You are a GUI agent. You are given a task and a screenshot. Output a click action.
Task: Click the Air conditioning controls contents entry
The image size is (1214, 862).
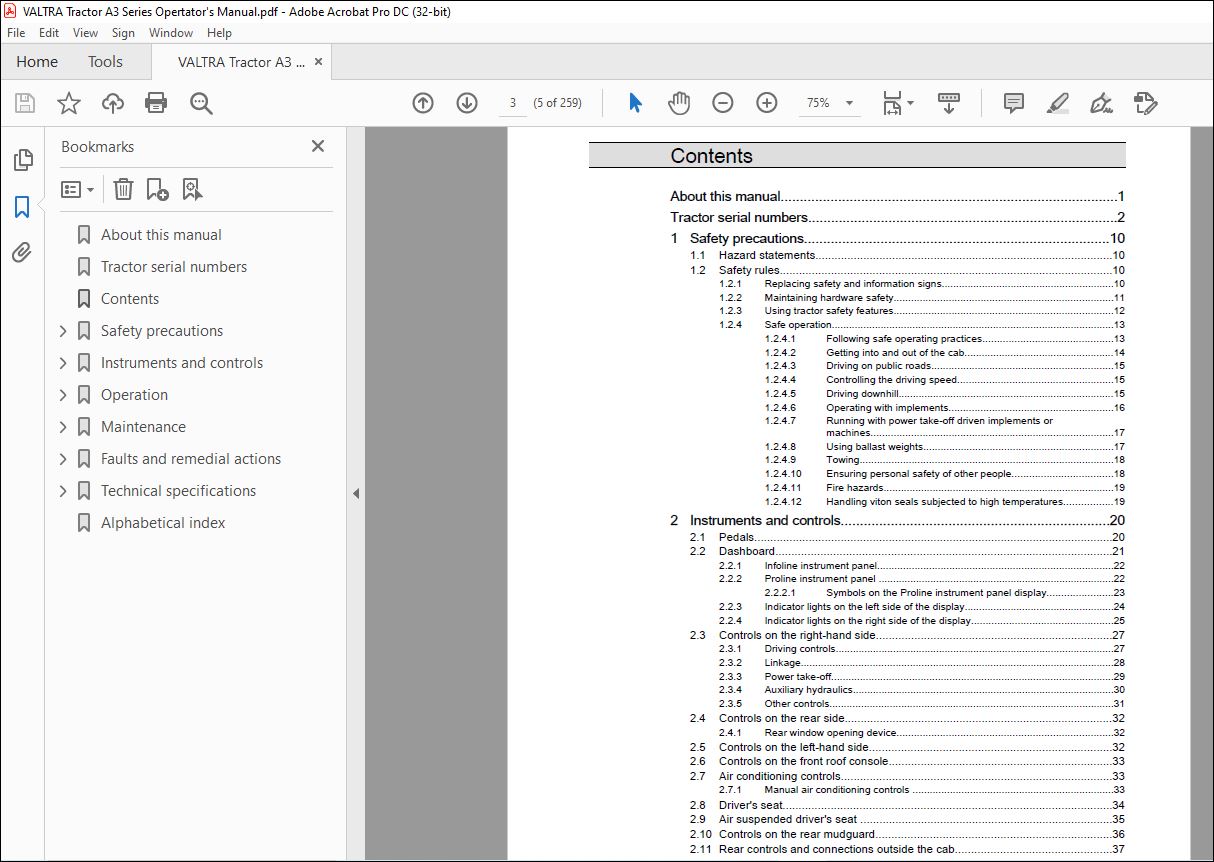tap(780, 776)
